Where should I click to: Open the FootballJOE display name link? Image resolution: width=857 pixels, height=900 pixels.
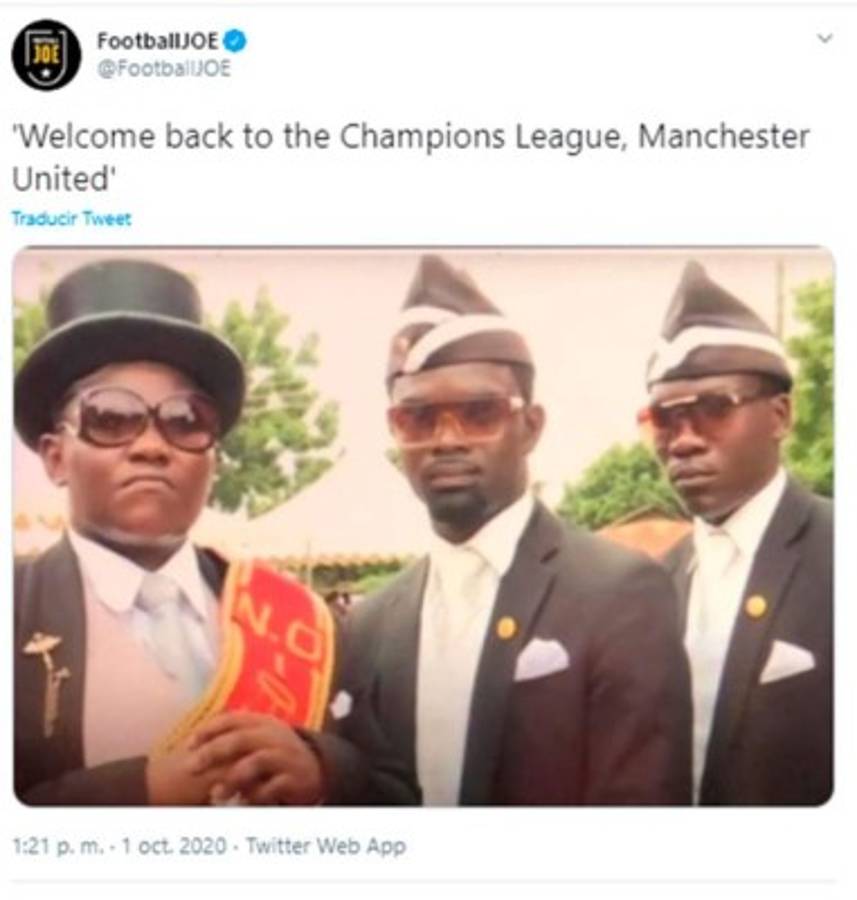[x=157, y=41]
